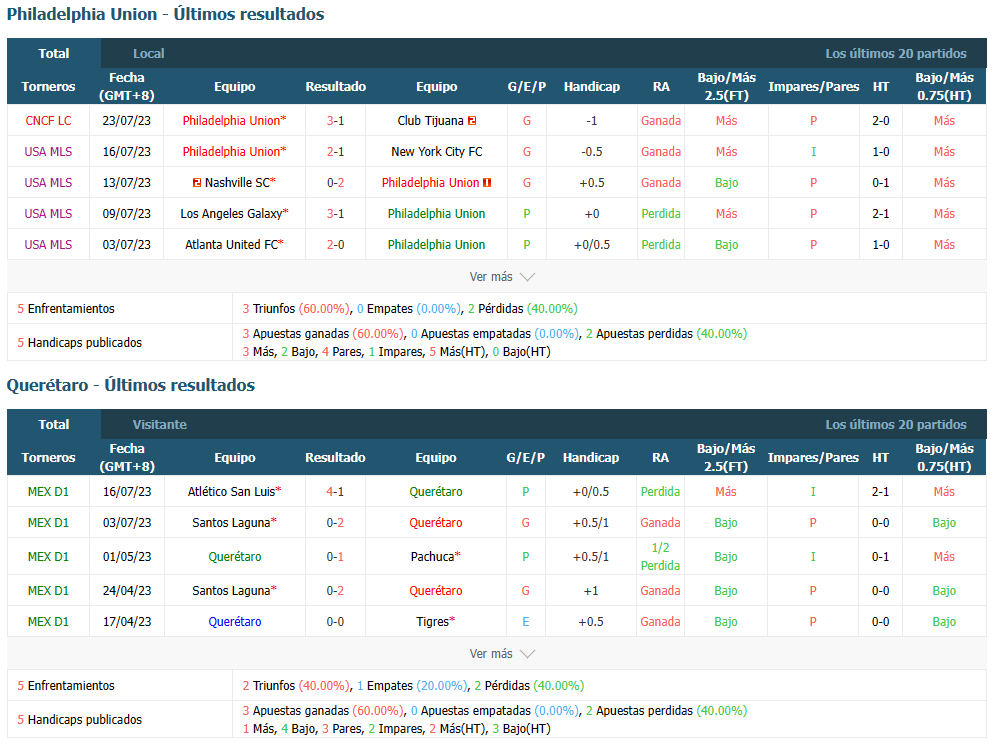Viewport: 993px width, 745px height.
Task: Open the 0-1 result of the Pachuca match
Action: click(335, 557)
